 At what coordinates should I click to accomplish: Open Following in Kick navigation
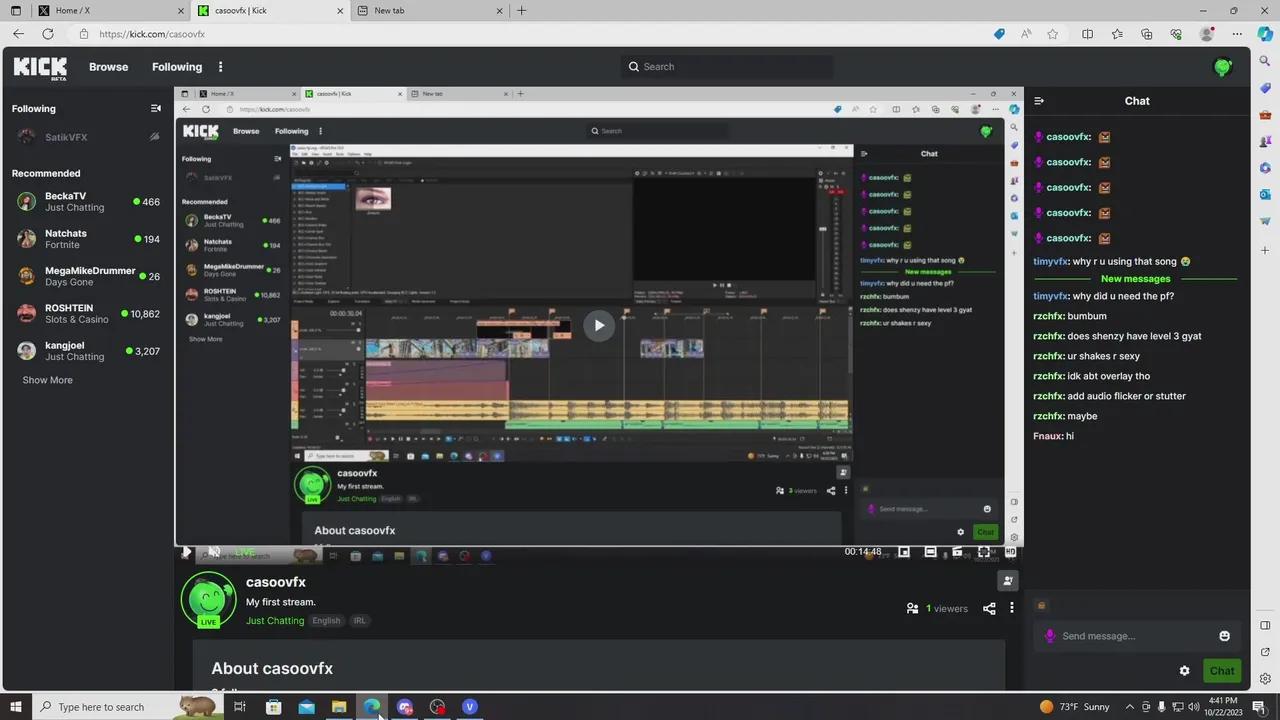pos(177,67)
